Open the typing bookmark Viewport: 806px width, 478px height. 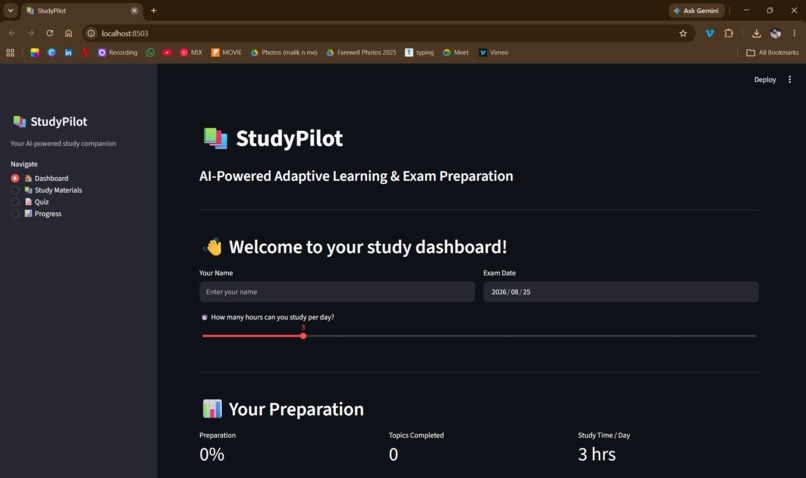(x=419, y=52)
